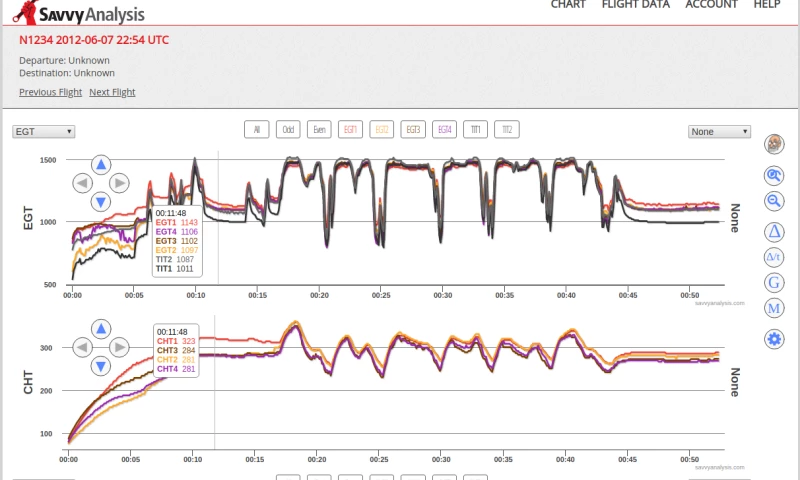Open chart settings with the gear icon
The image size is (800, 480).
coord(774,339)
